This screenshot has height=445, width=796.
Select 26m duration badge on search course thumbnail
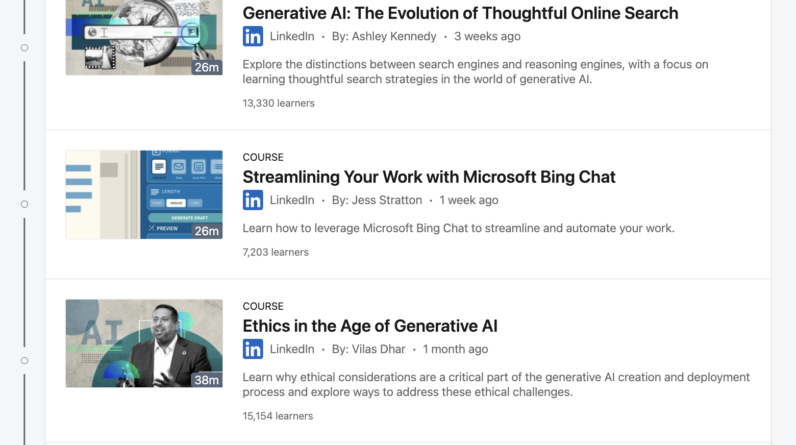click(207, 67)
